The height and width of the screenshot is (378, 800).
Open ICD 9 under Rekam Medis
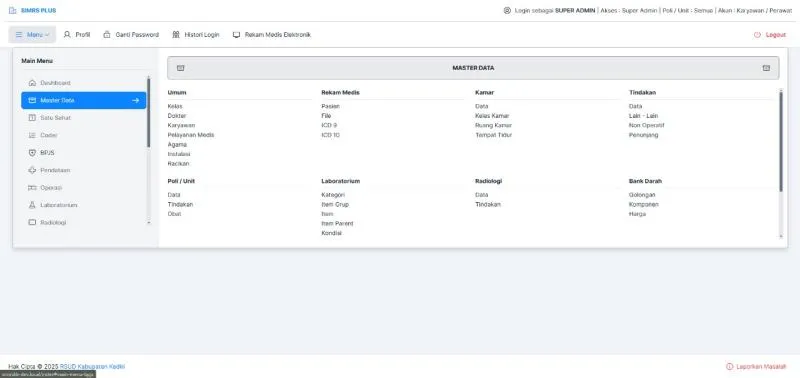click(329, 125)
